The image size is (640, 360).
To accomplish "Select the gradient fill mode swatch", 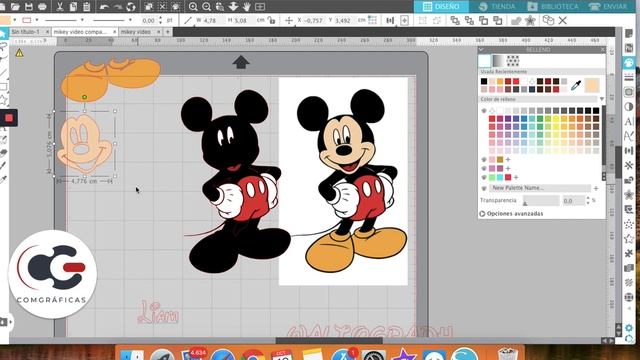I will (498, 61).
